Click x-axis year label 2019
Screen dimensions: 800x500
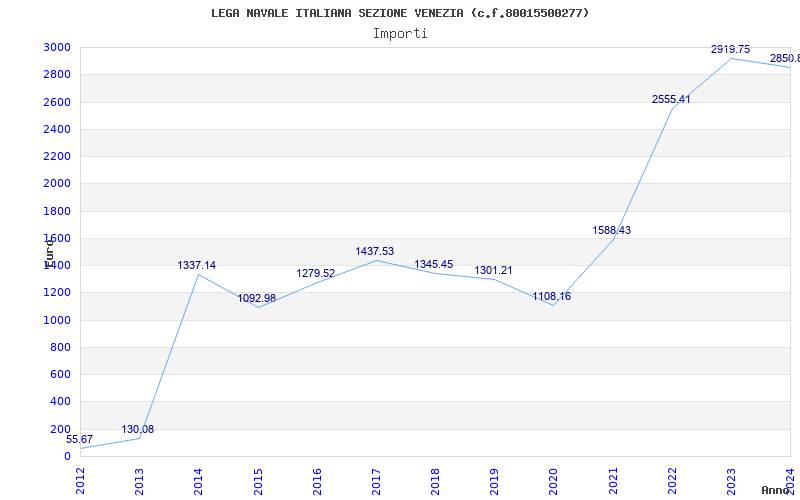[x=495, y=482]
